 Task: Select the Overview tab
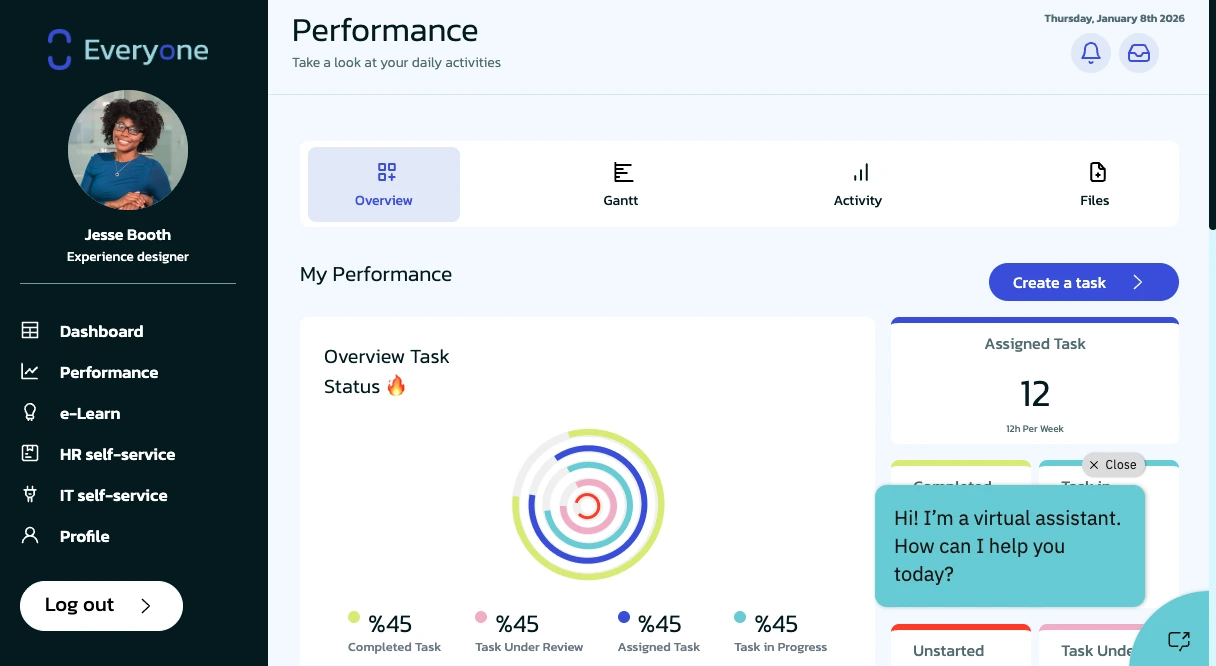pos(384,185)
